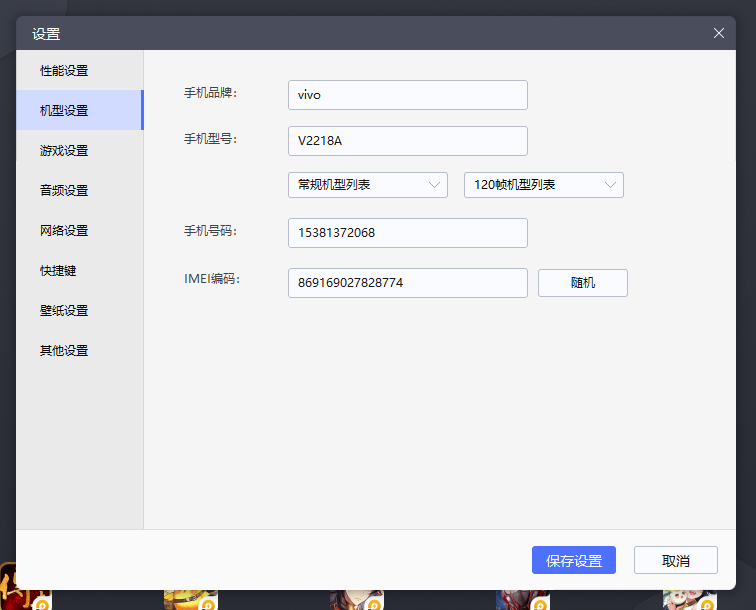Select the 快捷键 tab
The height and width of the screenshot is (610, 756).
[x=58, y=271]
